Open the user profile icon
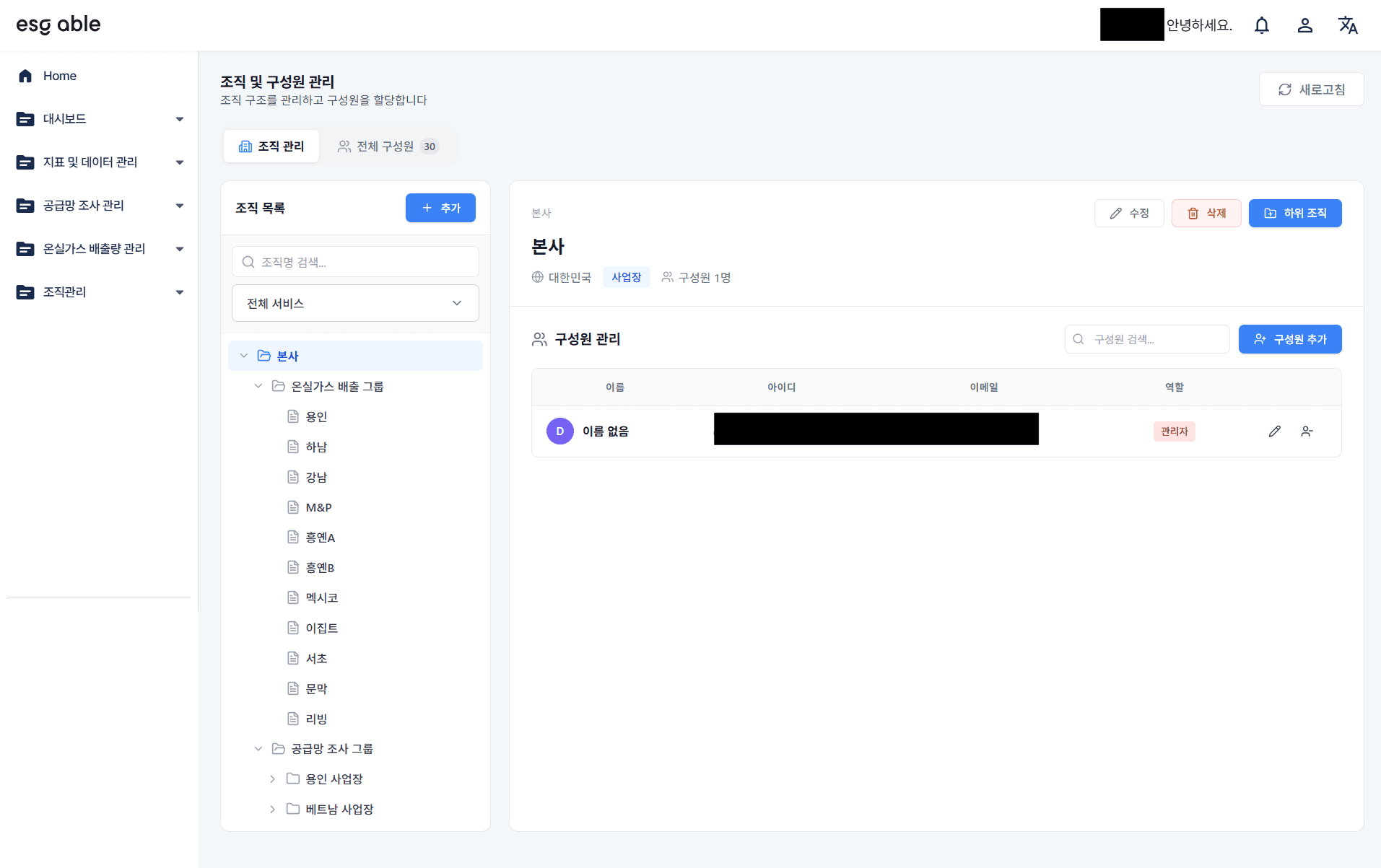1381x868 pixels. (1304, 25)
